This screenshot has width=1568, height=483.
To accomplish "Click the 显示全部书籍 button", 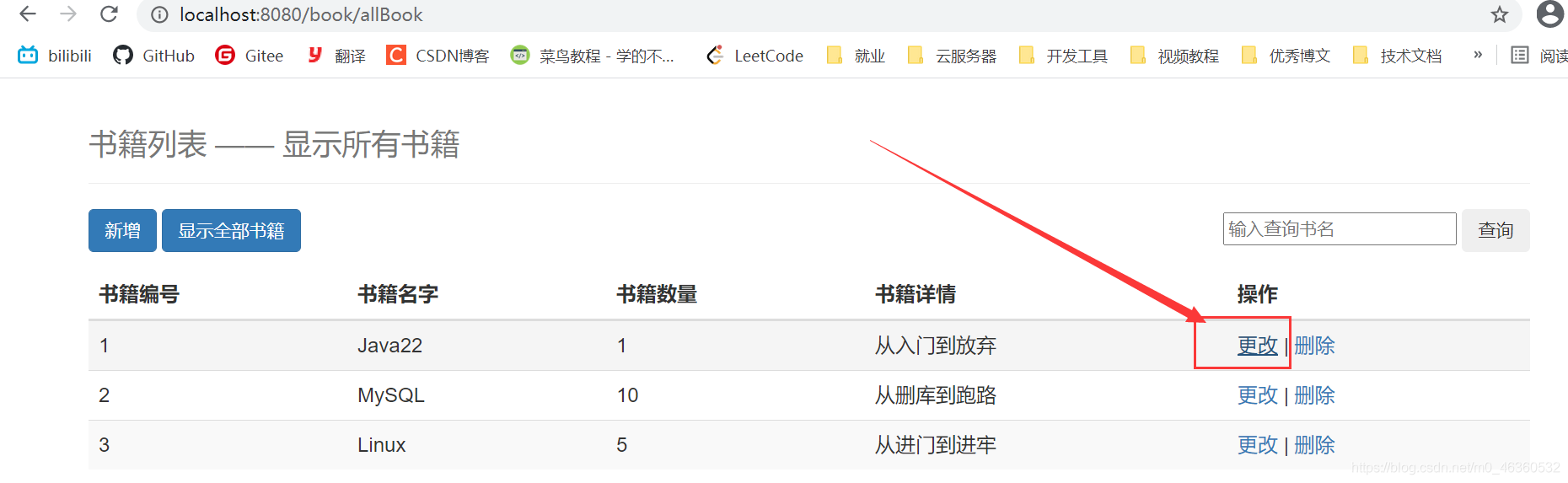I will 231,230.
